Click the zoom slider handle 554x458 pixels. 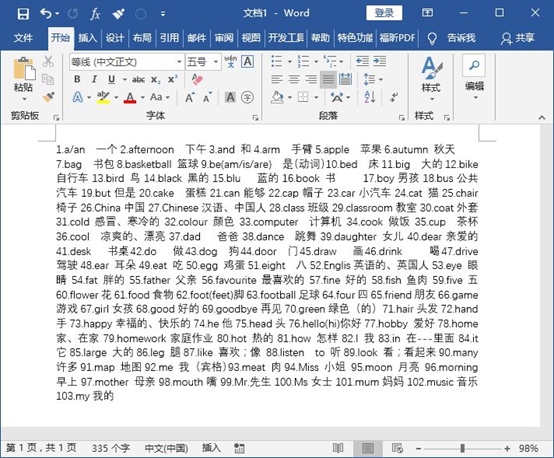(x=462, y=448)
